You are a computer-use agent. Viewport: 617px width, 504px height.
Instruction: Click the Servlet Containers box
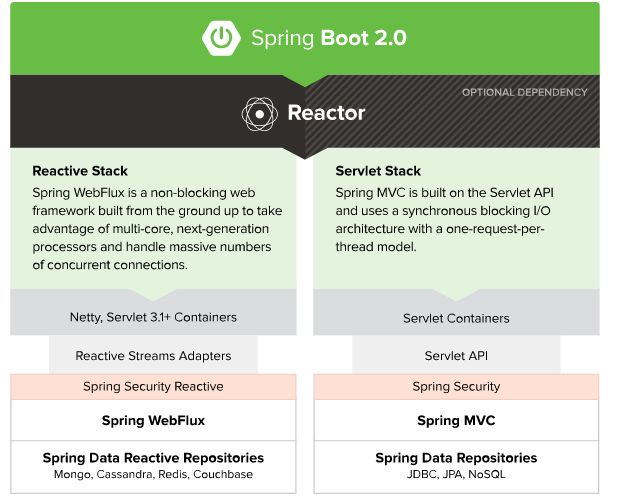pyautogui.click(x=456, y=318)
